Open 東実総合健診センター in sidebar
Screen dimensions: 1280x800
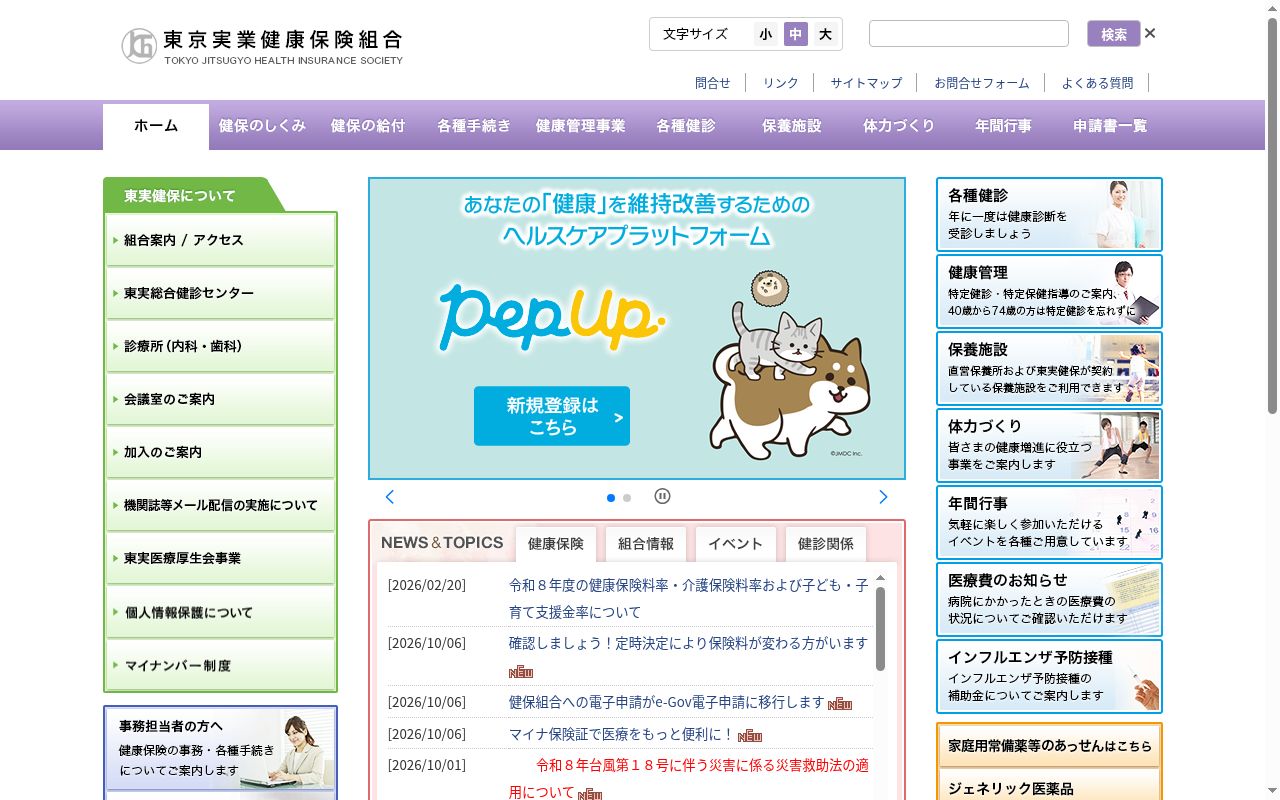tap(220, 293)
